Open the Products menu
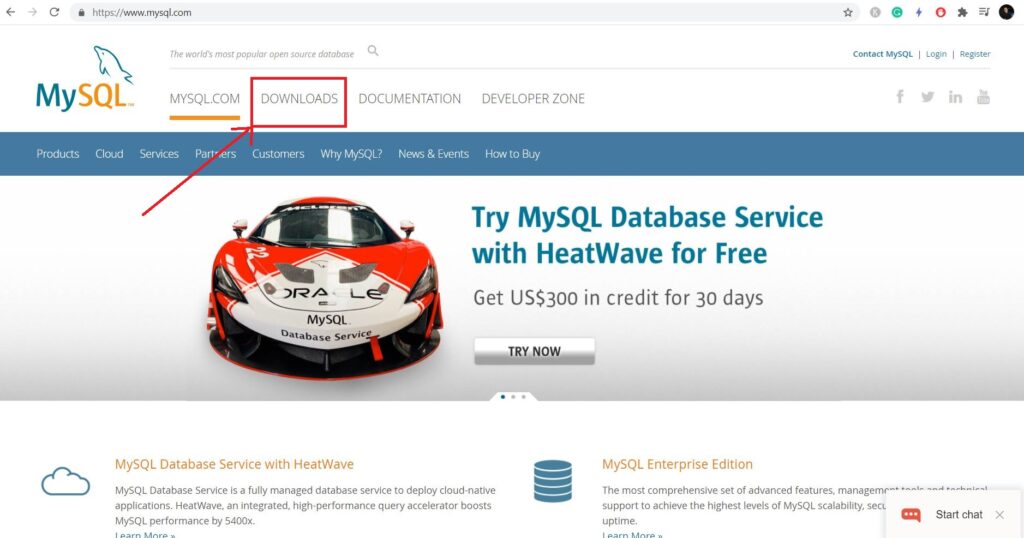Viewport: 1024px width, 538px height. tap(57, 153)
